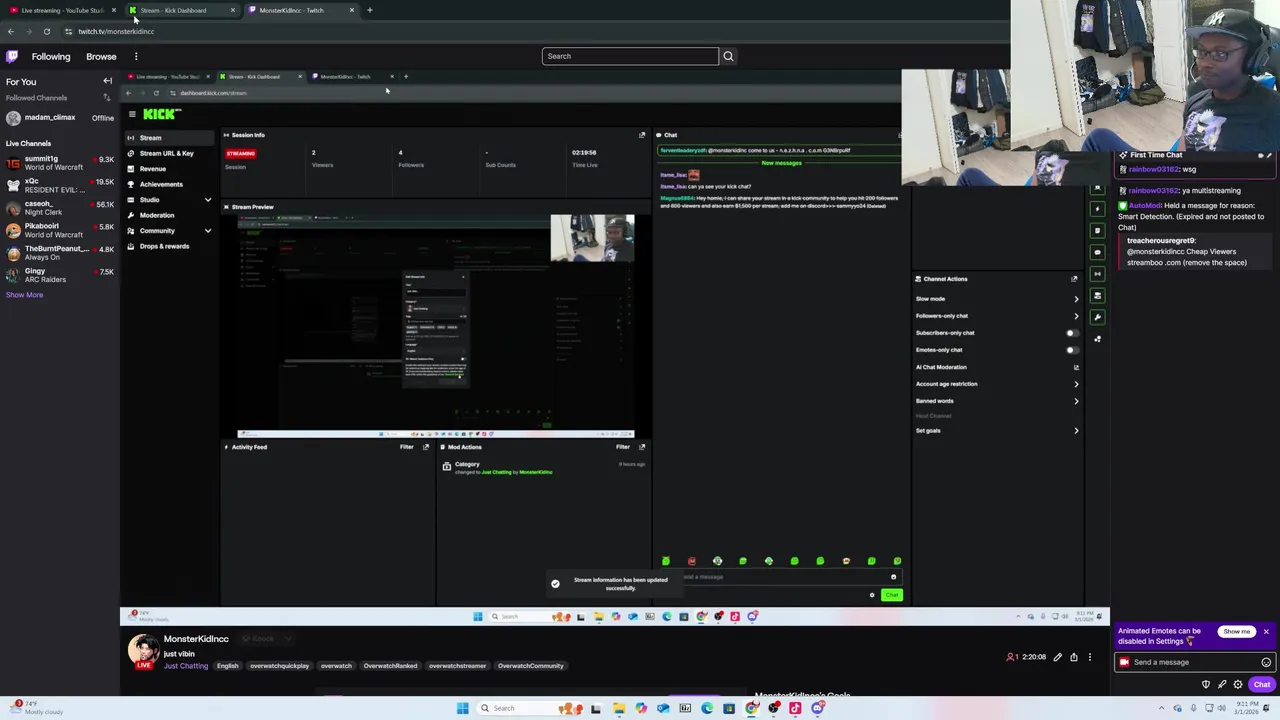The height and width of the screenshot is (720, 1280).
Task: Click the OverwatchRanked tag
Action: pos(390,666)
